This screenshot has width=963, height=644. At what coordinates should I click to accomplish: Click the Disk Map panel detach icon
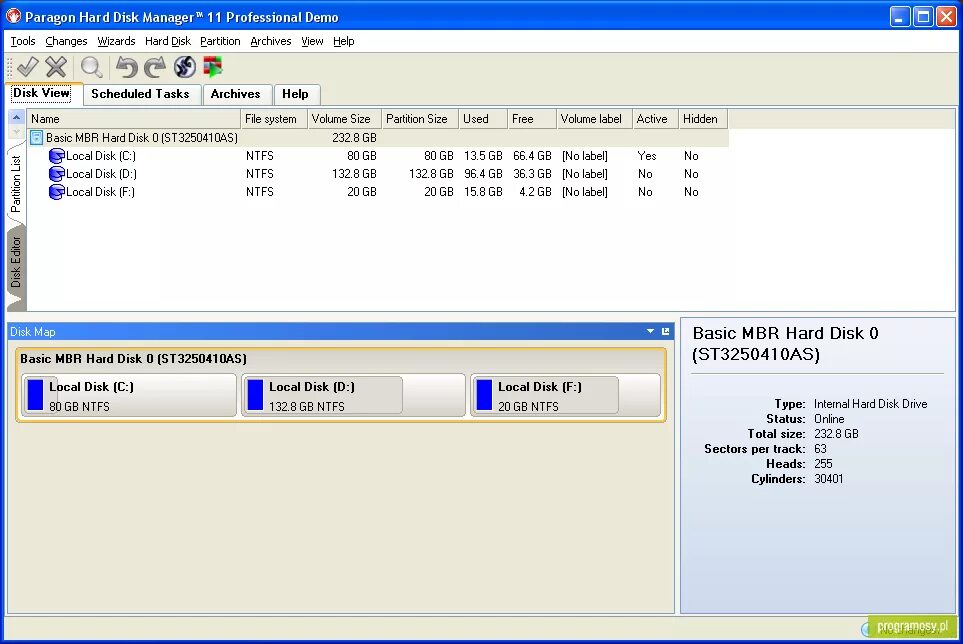[666, 332]
